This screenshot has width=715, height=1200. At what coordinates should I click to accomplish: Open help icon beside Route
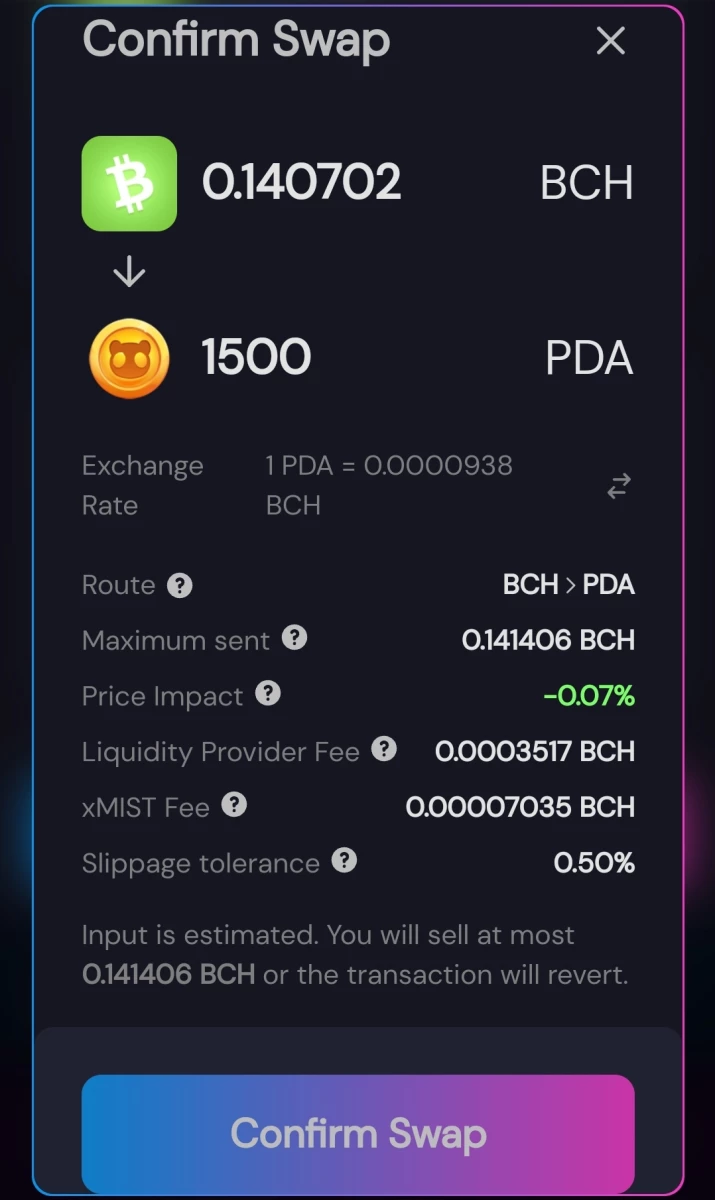(179, 585)
